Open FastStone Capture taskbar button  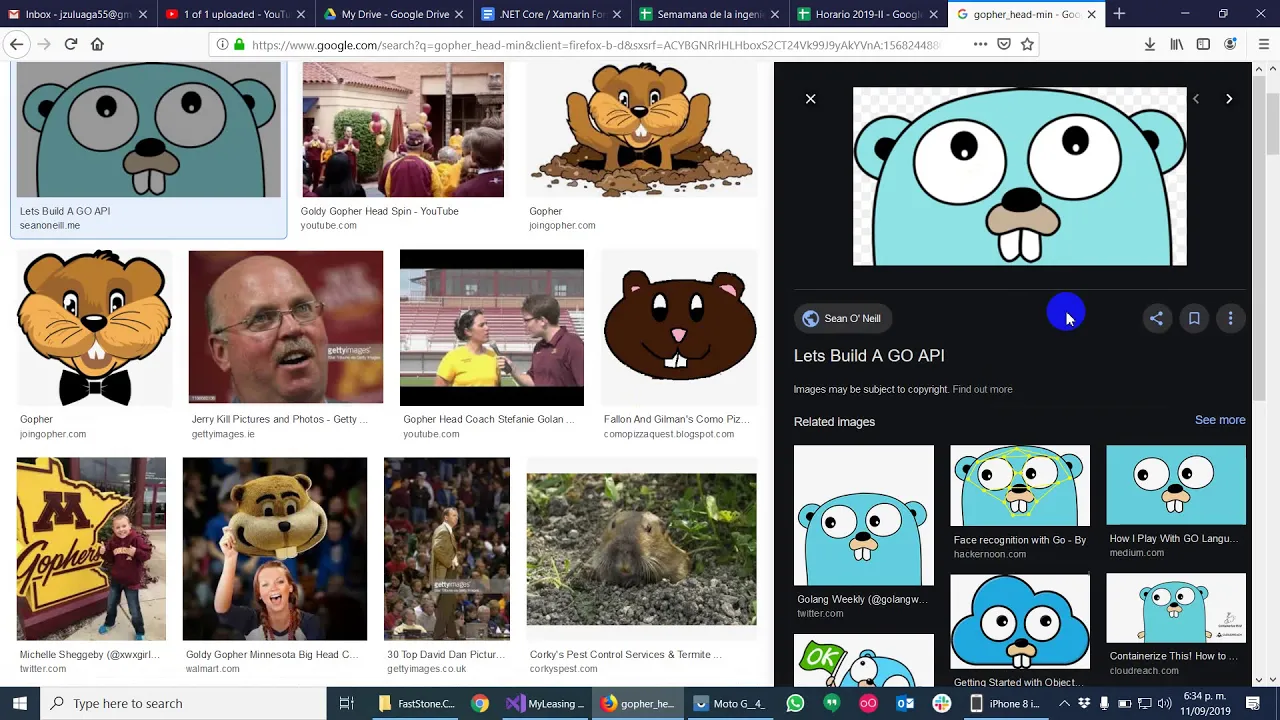pyautogui.click(x=416, y=703)
